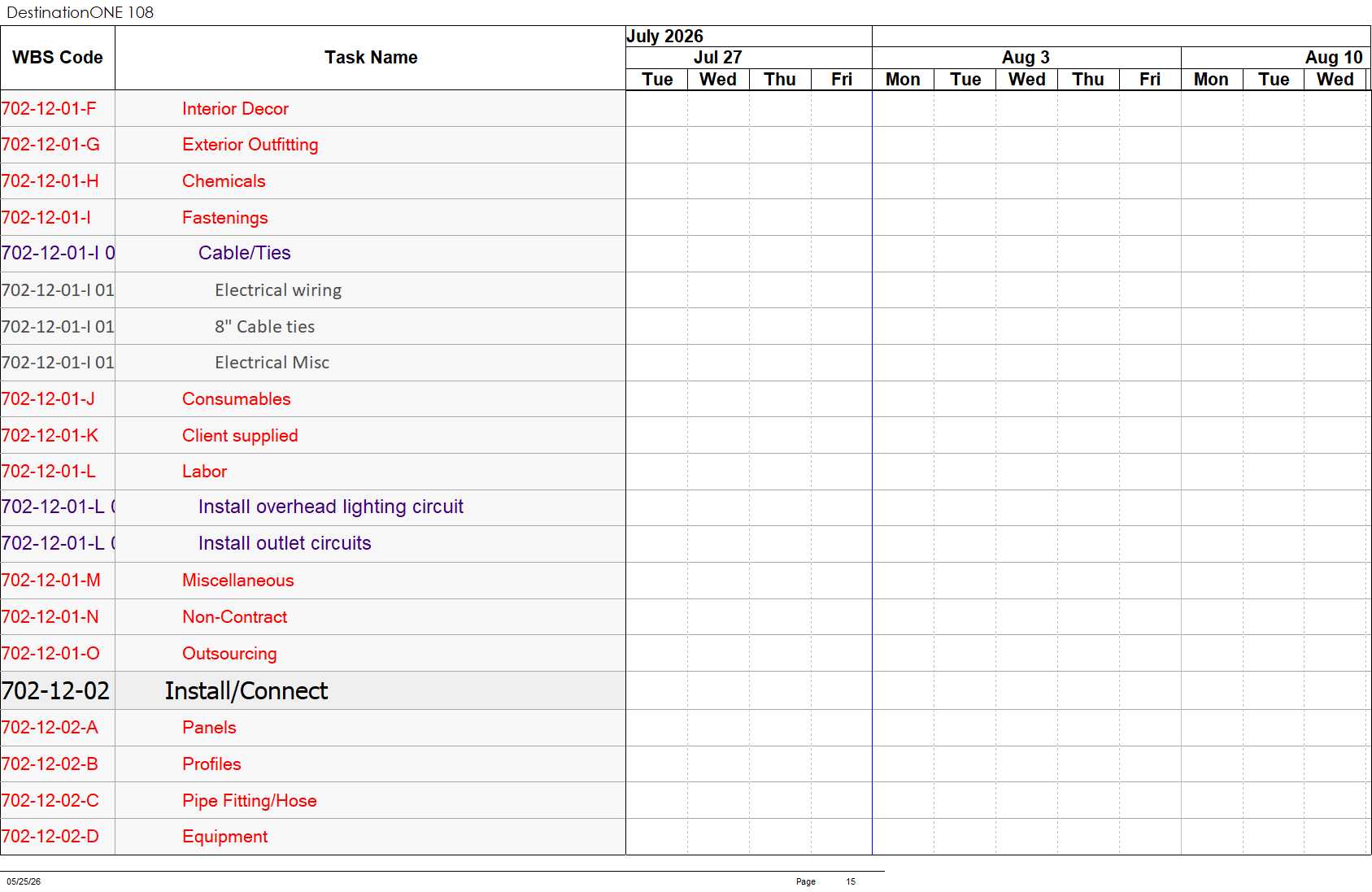The height and width of the screenshot is (892, 1372).
Task: Click the Install/Connect summary task
Action: [x=246, y=691]
